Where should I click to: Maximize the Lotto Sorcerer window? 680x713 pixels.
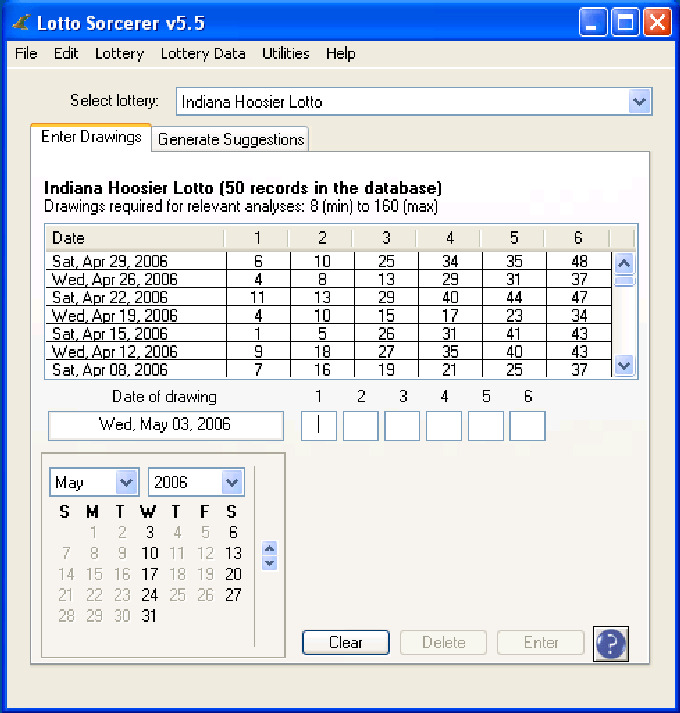[625, 22]
